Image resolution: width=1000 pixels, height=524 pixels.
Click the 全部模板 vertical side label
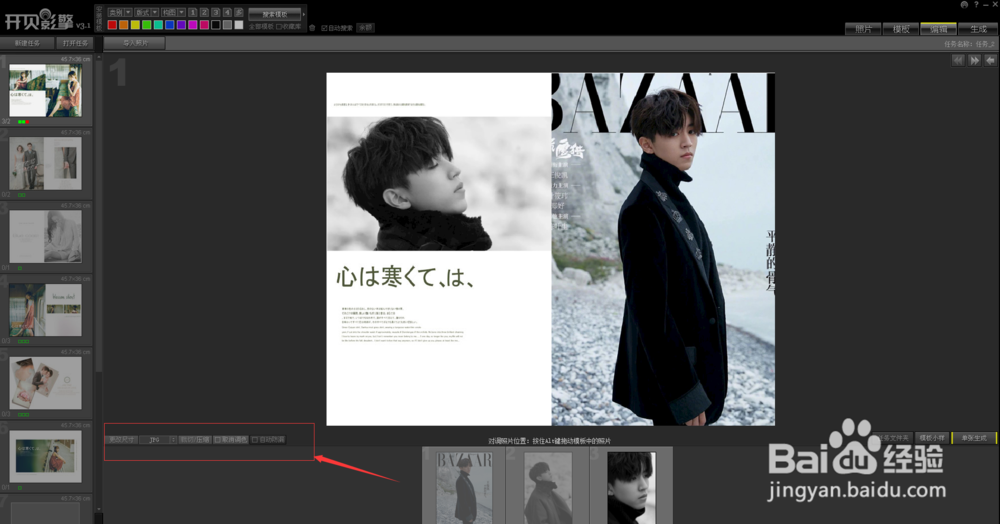pos(99,17)
